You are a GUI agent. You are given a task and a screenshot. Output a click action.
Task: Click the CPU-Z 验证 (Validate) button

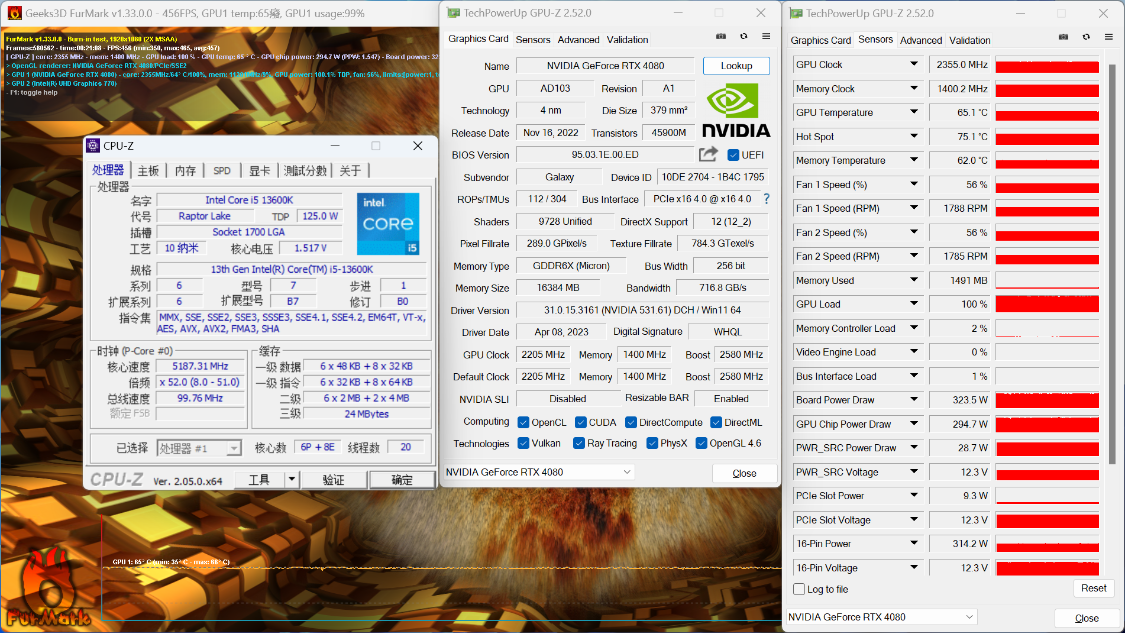coord(333,479)
